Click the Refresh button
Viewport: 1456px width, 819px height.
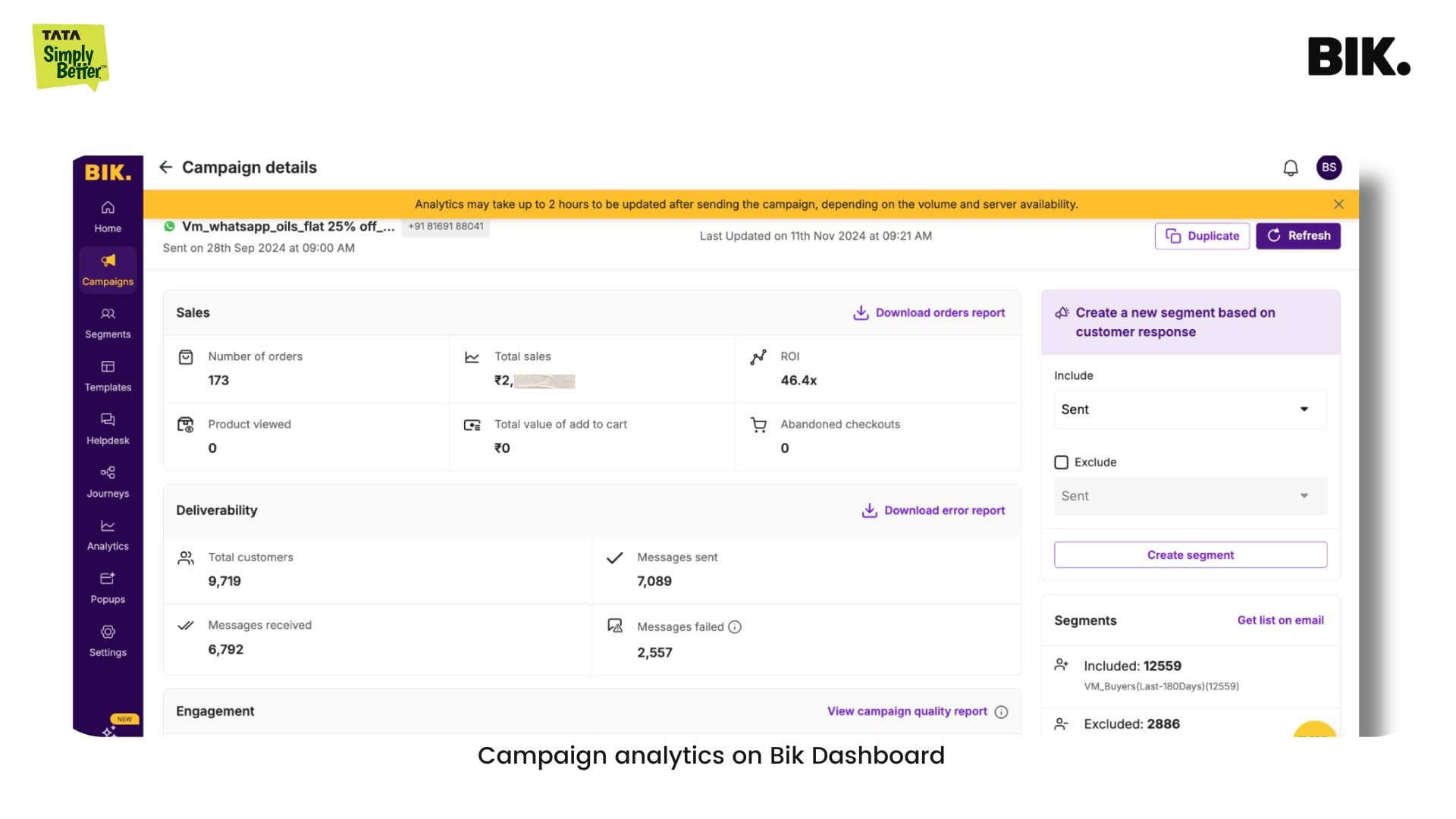pyautogui.click(x=1299, y=235)
